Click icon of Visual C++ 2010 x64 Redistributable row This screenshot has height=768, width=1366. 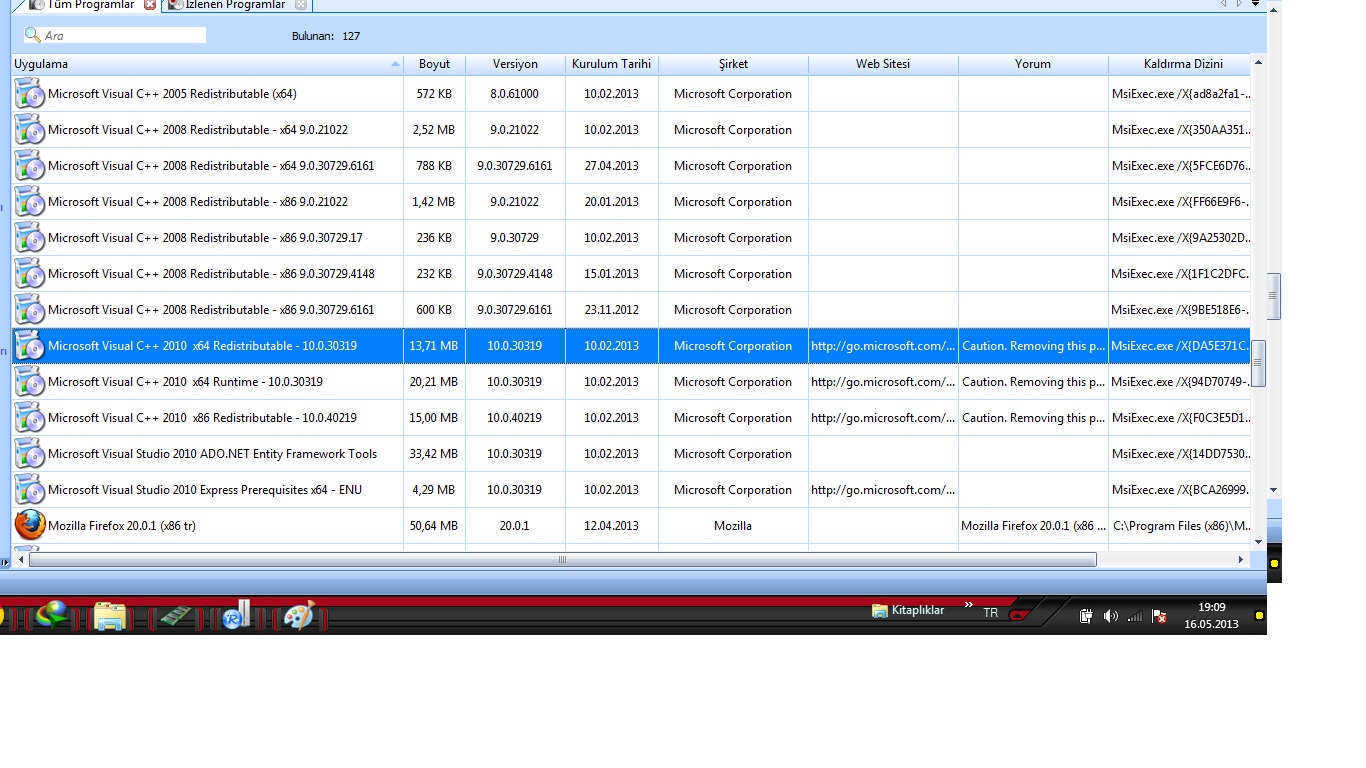coord(30,346)
